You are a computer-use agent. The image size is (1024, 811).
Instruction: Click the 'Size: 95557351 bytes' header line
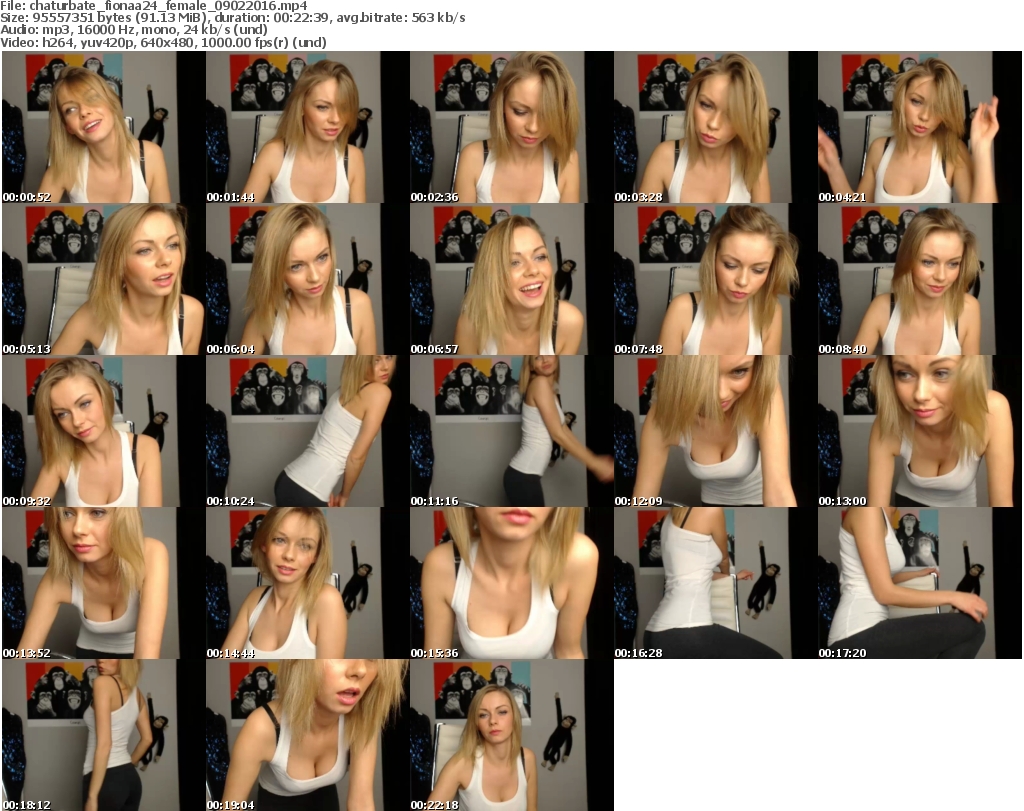click(x=232, y=18)
